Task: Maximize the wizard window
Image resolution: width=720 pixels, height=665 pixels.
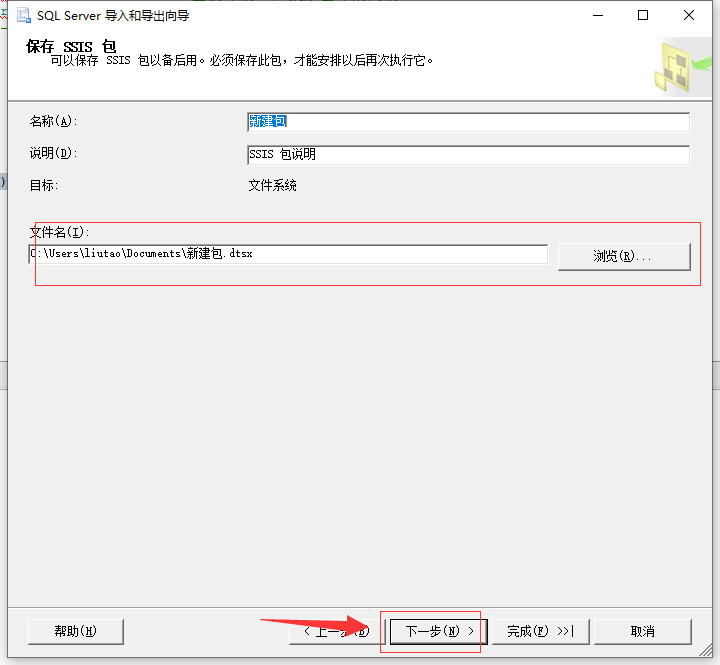Action: pyautogui.click(x=643, y=15)
